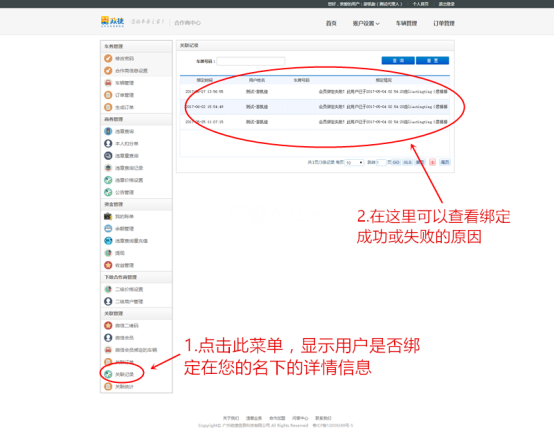Viewport: 554px width, 428px height.
Task: Go to 首页 in the top navigation
Action: click(331, 23)
